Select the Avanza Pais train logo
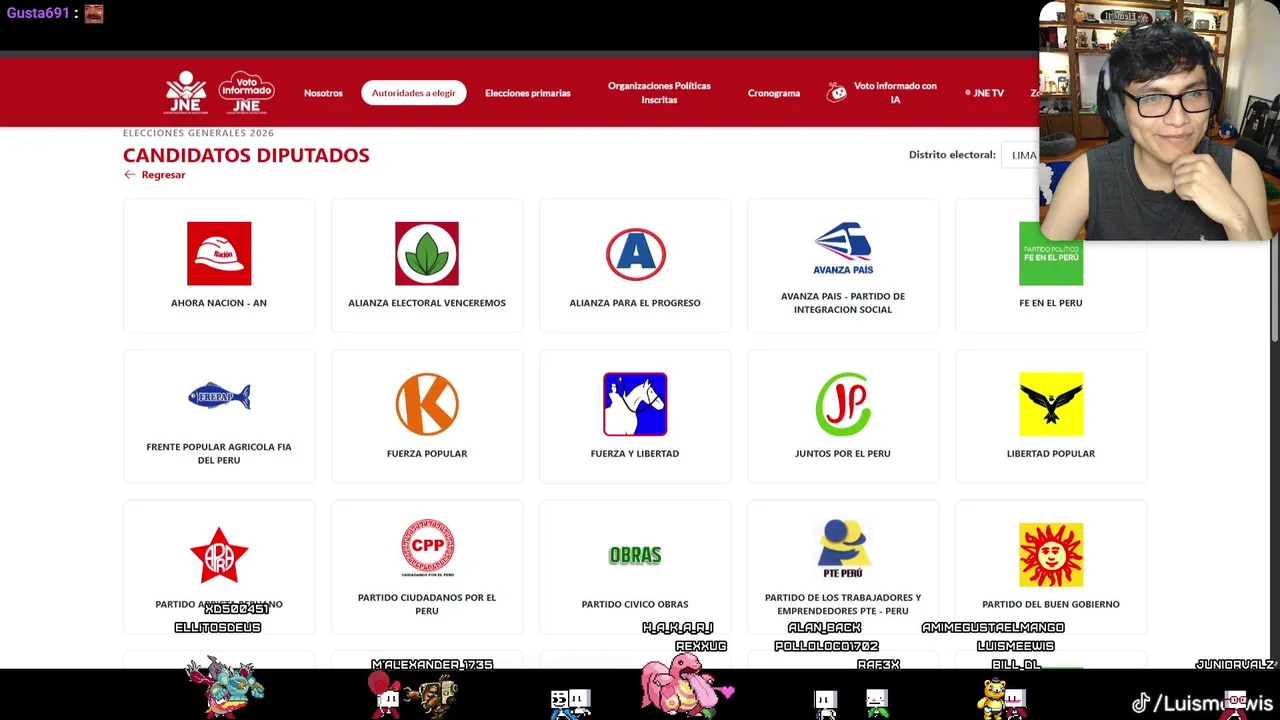The image size is (1280, 720). point(843,248)
